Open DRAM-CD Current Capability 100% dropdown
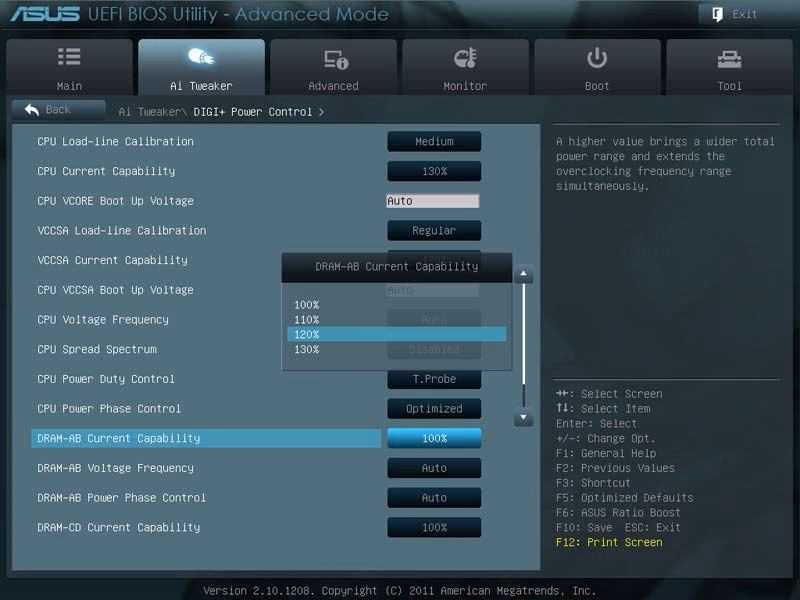 tap(434, 527)
